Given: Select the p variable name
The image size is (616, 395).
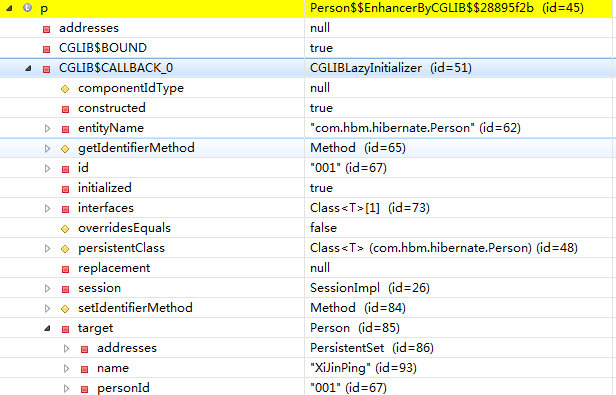Looking at the screenshot, I should (44, 9).
